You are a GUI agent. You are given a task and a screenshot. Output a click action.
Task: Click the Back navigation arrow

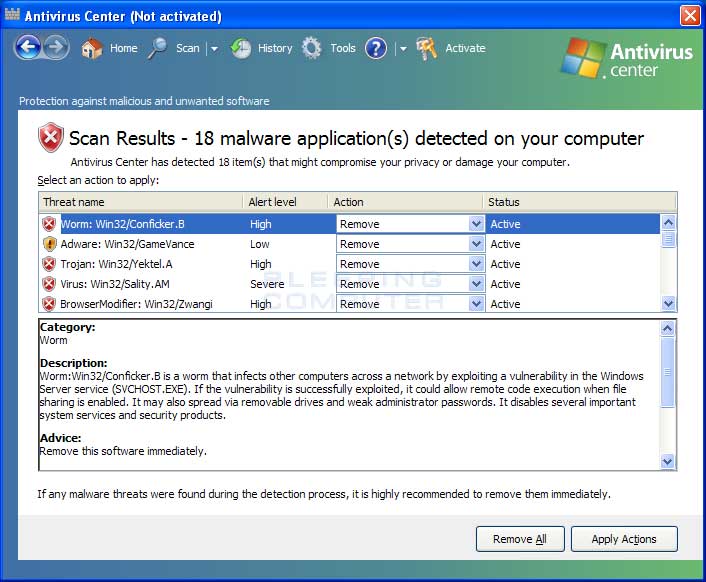point(28,47)
